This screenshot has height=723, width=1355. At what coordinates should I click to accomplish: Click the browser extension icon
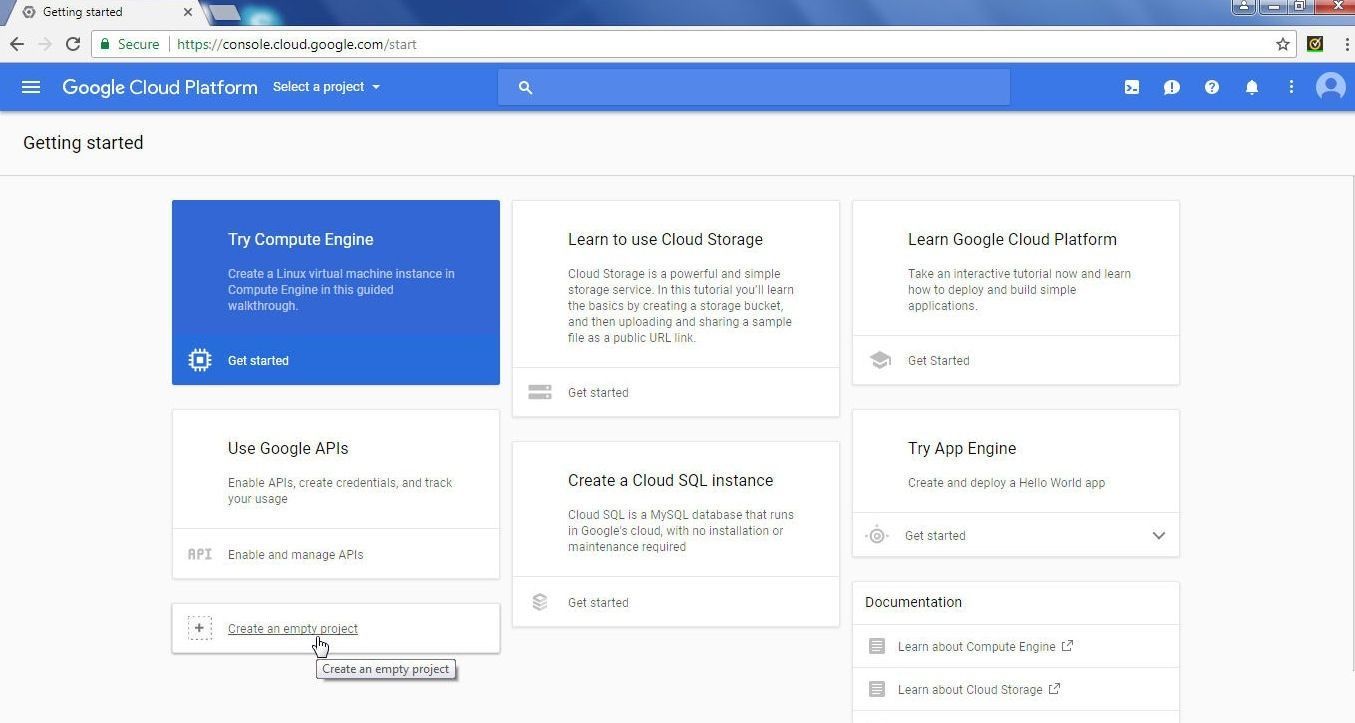[x=1315, y=44]
